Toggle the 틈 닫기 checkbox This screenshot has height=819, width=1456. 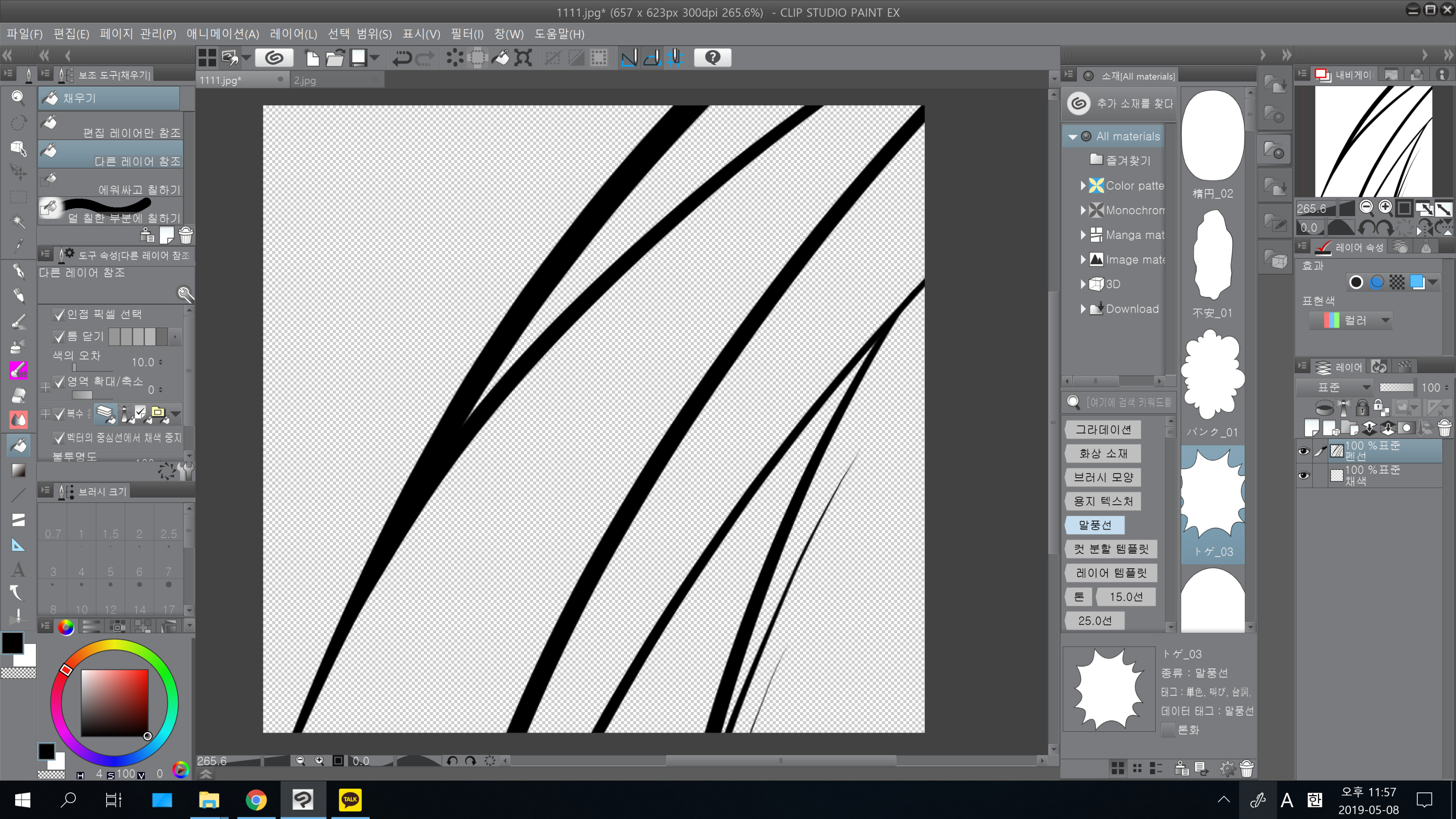click(x=59, y=337)
